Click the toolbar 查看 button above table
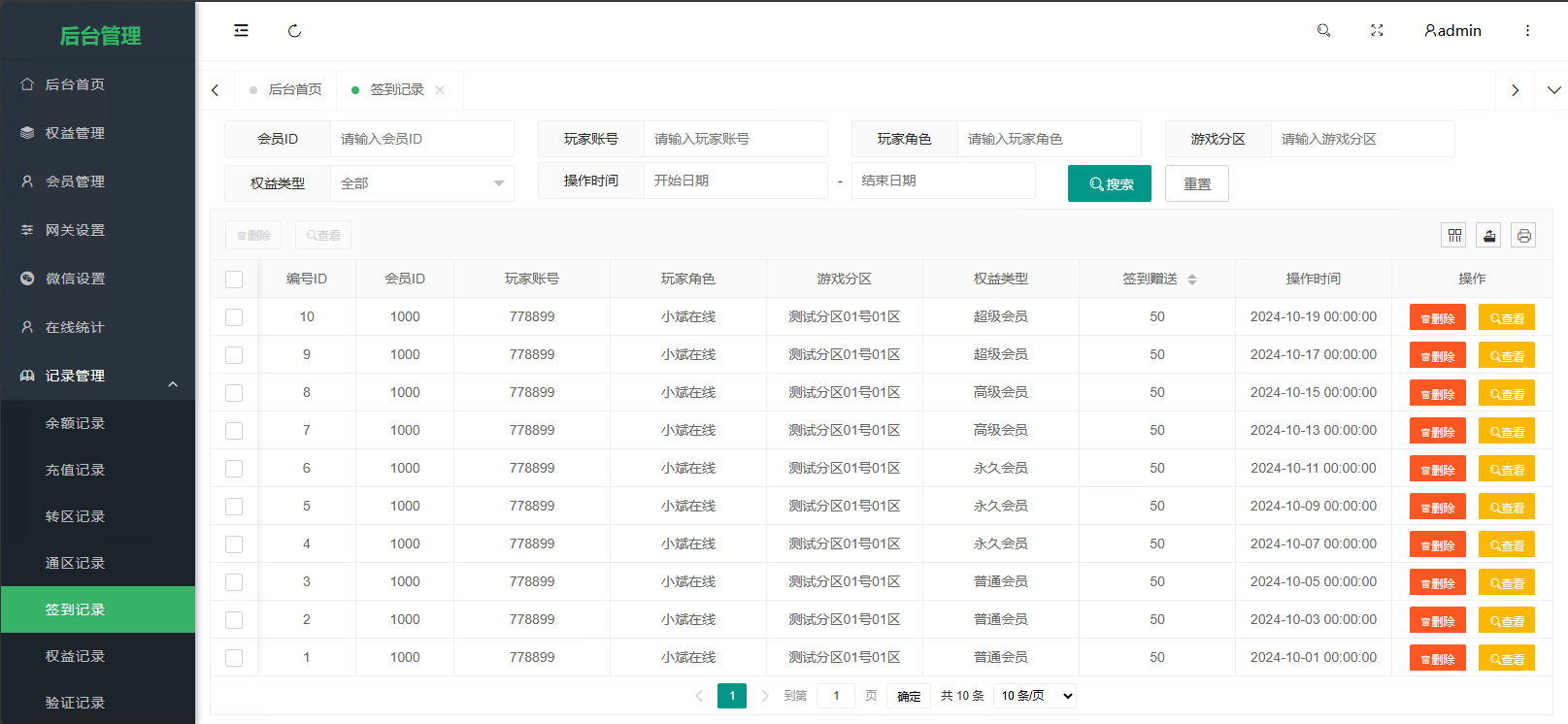Screen dimensions: 1568x724 coord(323,235)
